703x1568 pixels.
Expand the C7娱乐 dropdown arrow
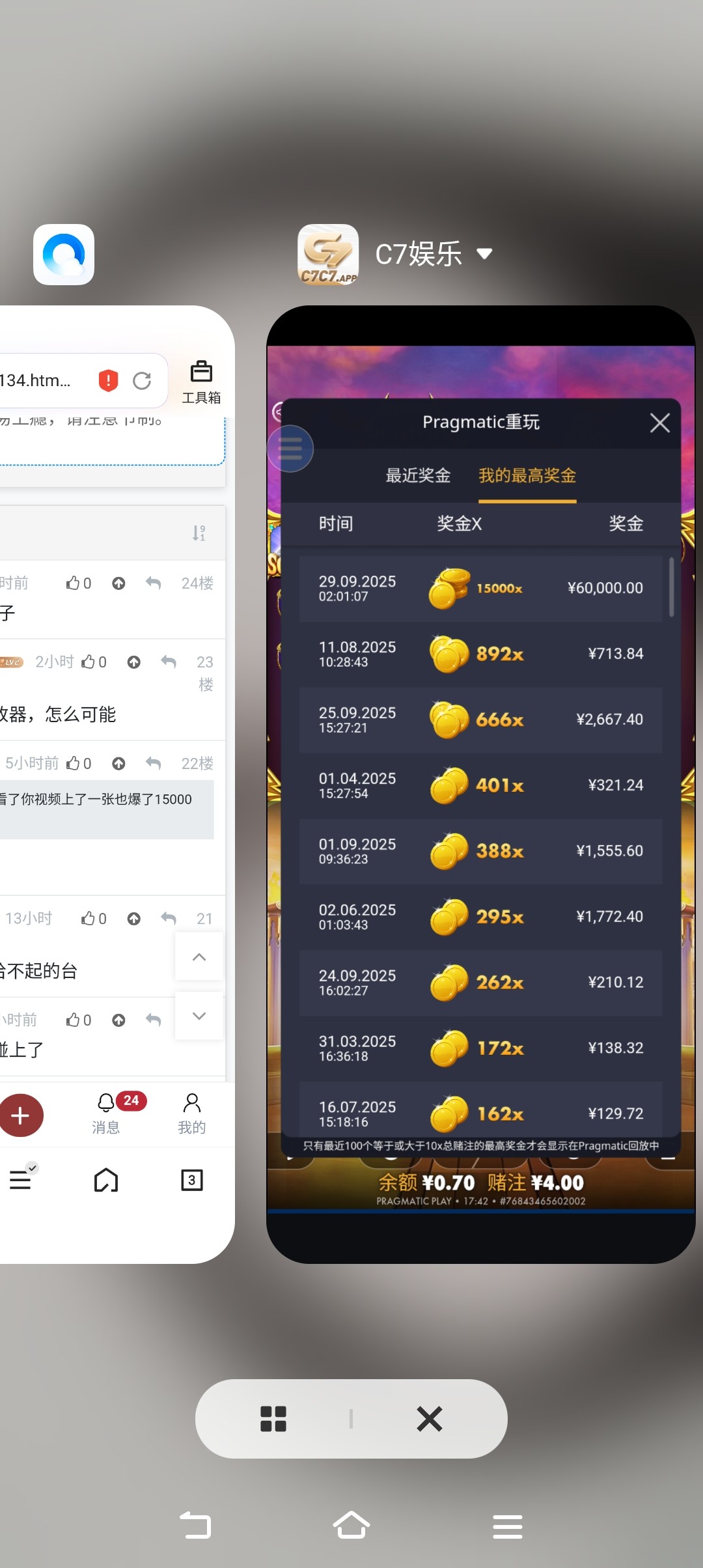(x=484, y=254)
